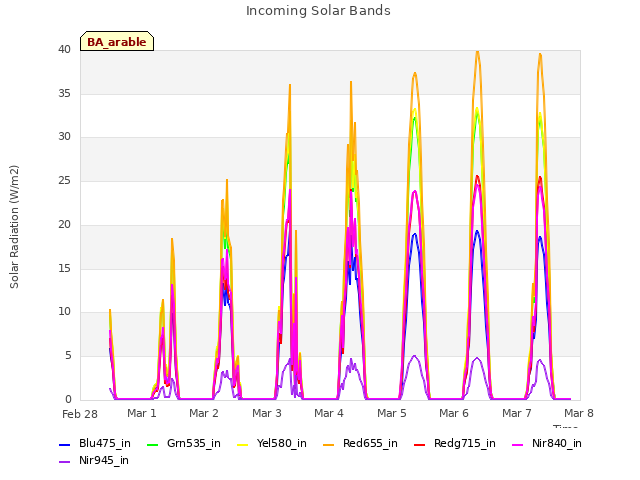Image resolution: width=640 pixels, height=480 pixels.
Task: Click the 20 y-axis tick label
Action: (x=64, y=224)
